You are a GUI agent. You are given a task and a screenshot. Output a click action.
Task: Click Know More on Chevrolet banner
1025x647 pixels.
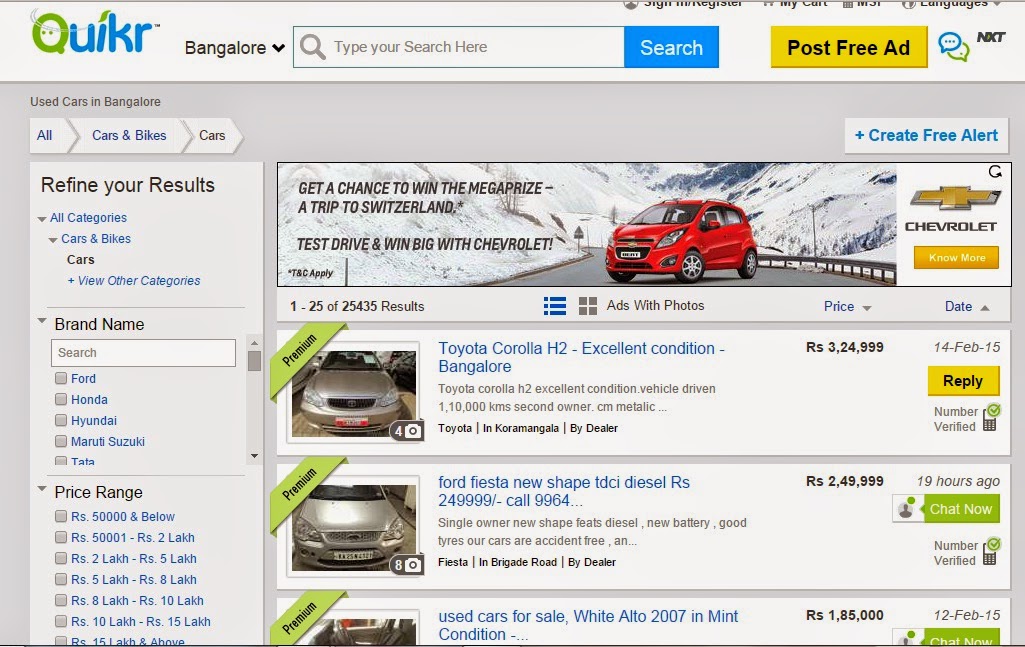click(x=956, y=257)
